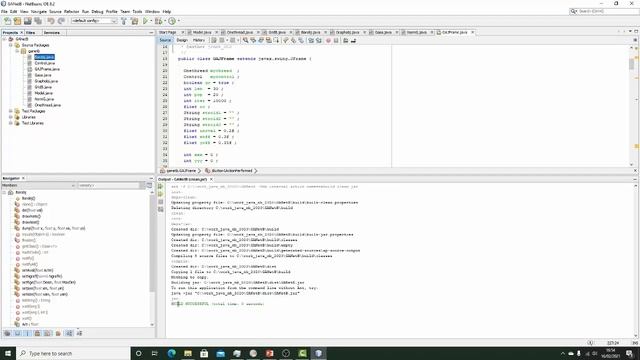Click the Open Project toolbar icon
The image size is (640, 360).
click(27, 21)
